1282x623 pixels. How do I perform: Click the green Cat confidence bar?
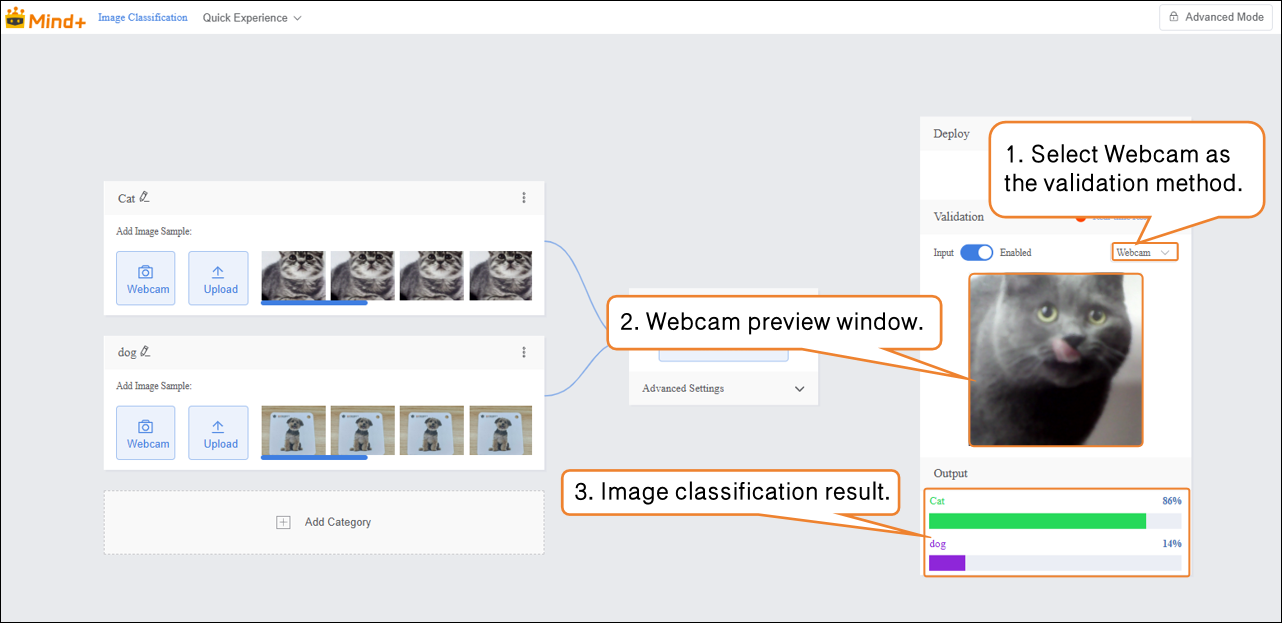[1037, 521]
